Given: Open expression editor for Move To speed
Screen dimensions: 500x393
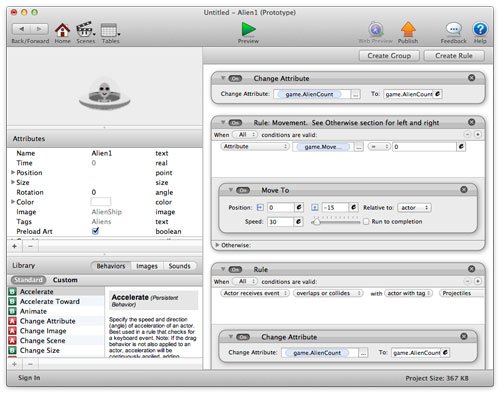Looking at the screenshot, I should click(x=299, y=222).
